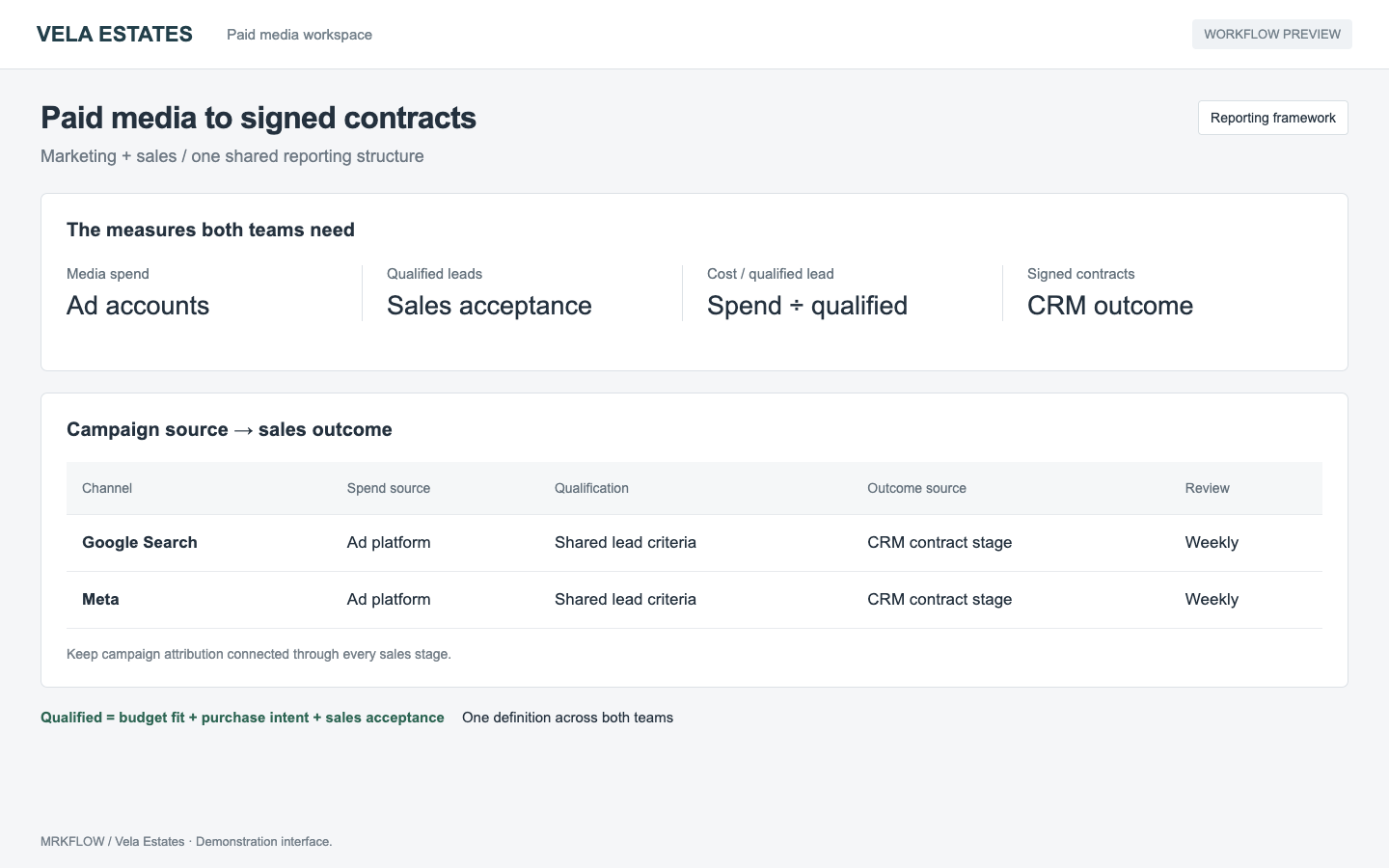Click the "Keep campaign attribution connected" table note
This screenshot has width=1389, height=868.
click(x=259, y=654)
